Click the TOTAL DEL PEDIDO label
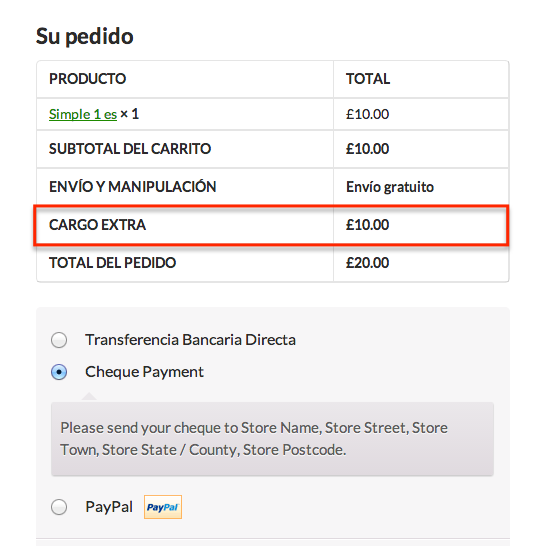 click(x=112, y=263)
